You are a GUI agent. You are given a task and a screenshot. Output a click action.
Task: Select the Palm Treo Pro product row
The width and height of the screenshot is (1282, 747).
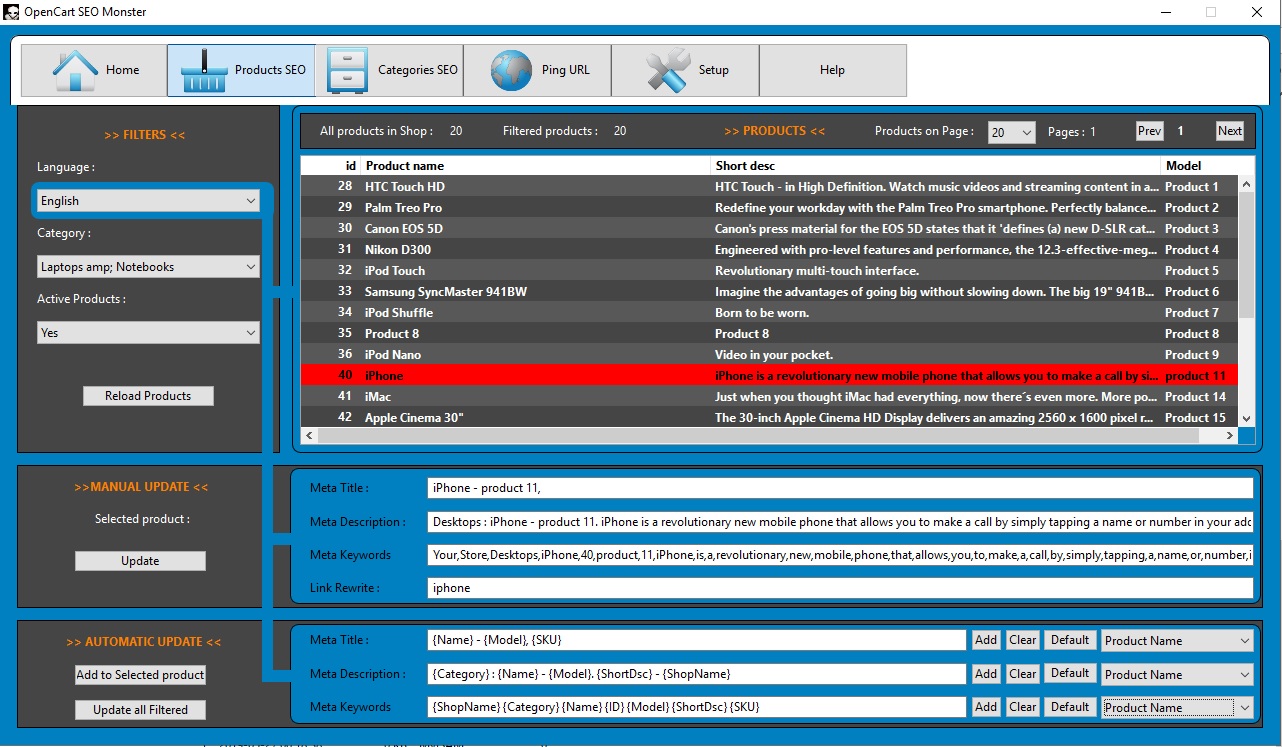(x=769, y=208)
